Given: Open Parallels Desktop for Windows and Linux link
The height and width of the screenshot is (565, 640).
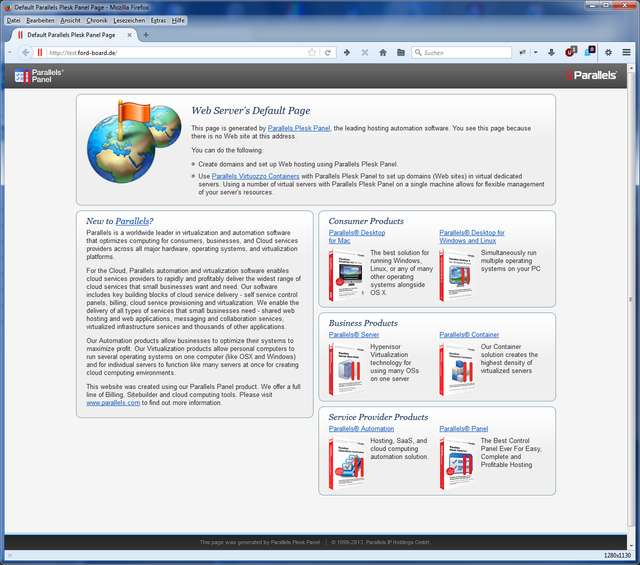Looking at the screenshot, I should (x=472, y=237).
